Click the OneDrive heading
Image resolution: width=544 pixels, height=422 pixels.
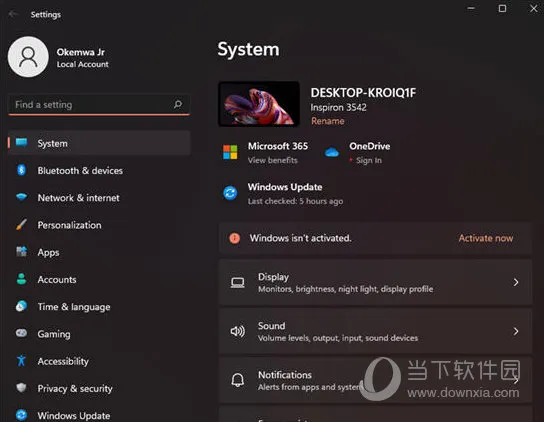click(x=369, y=146)
